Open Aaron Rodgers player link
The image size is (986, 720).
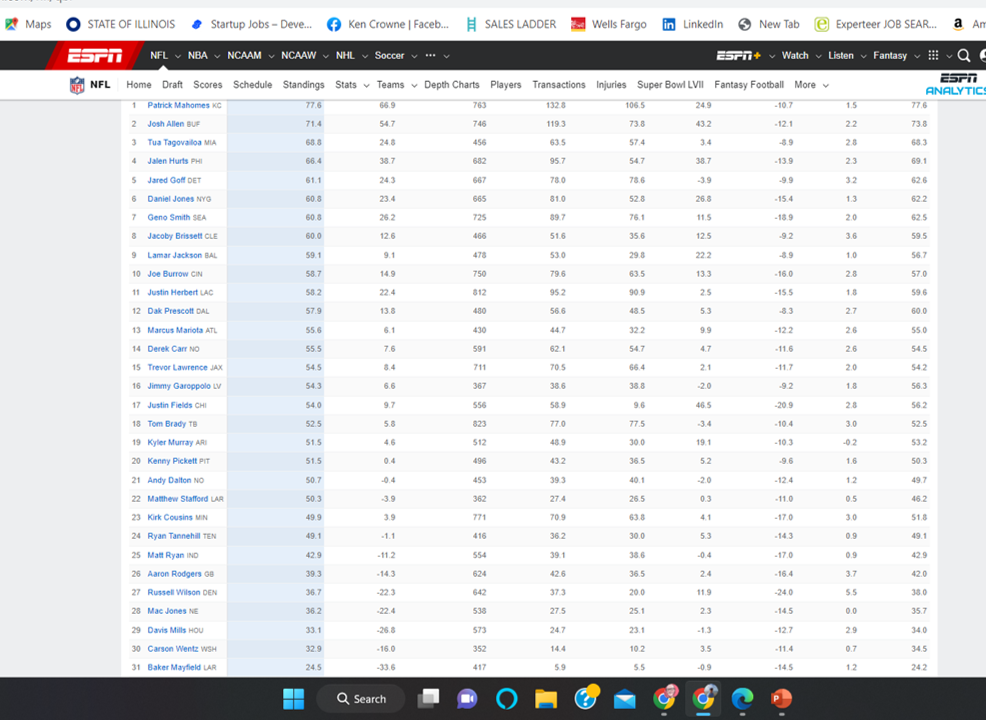pos(175,573)
